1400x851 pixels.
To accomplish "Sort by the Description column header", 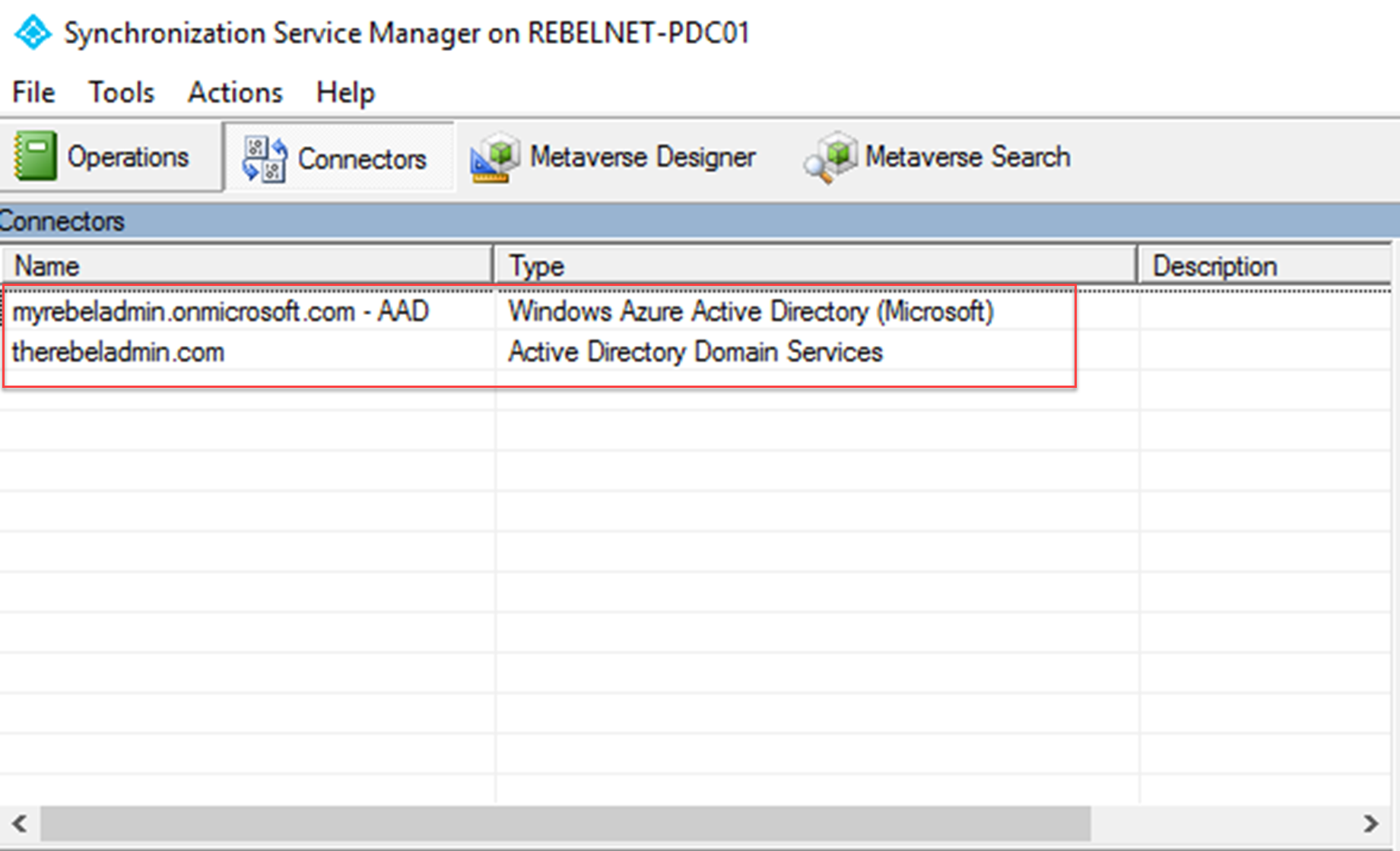I will pos(1265,266).
